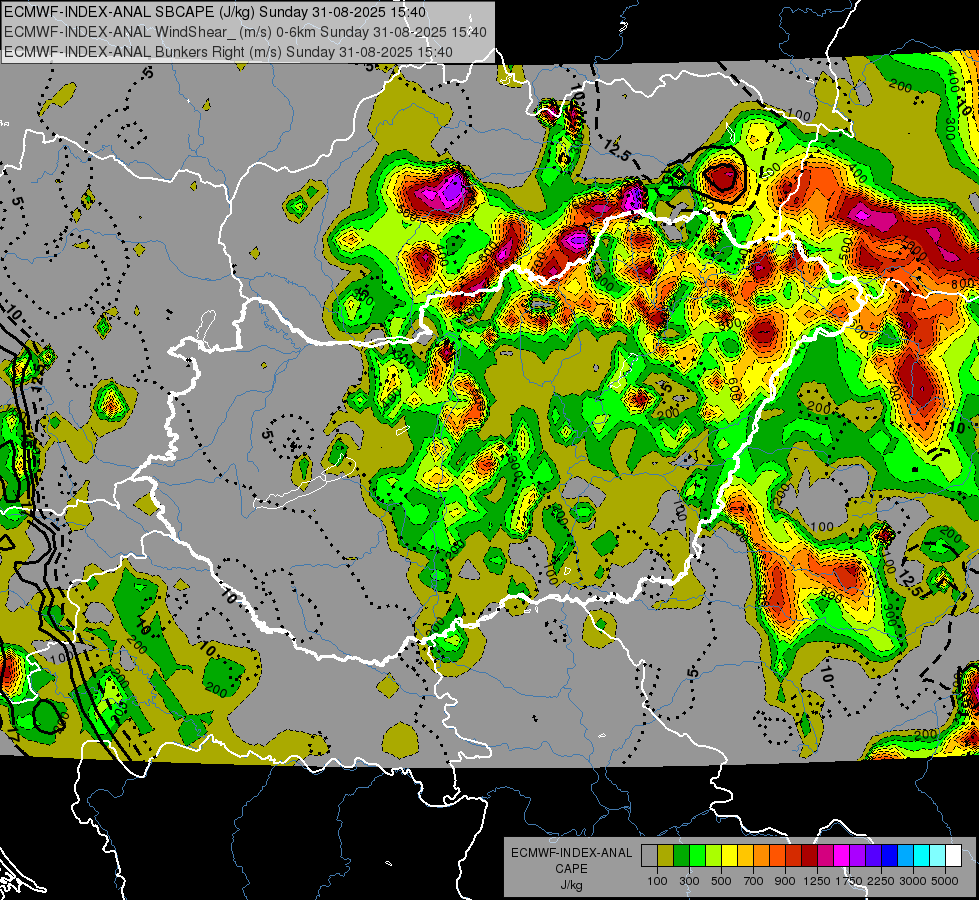Click the '700' value on the legend scale
The image size is (979, 900).
(x=754, y=881)
